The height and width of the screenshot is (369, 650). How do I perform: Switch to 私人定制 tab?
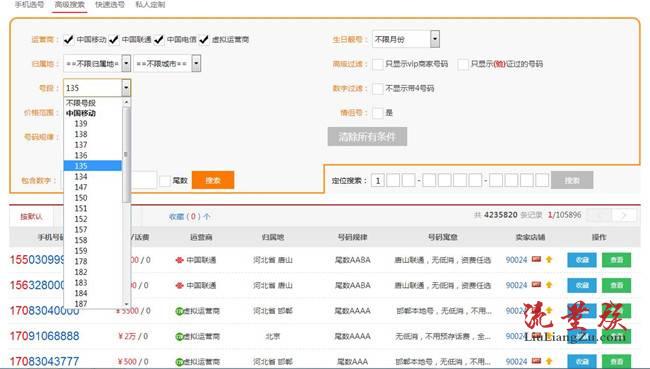150,5
